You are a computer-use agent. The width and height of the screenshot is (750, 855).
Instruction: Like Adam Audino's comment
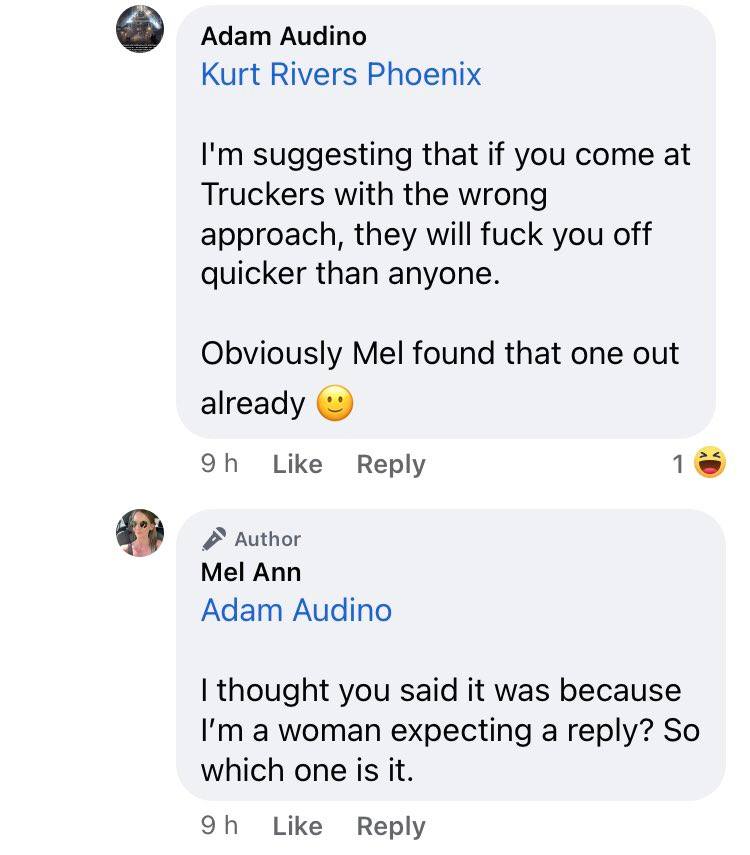[297, 464]
